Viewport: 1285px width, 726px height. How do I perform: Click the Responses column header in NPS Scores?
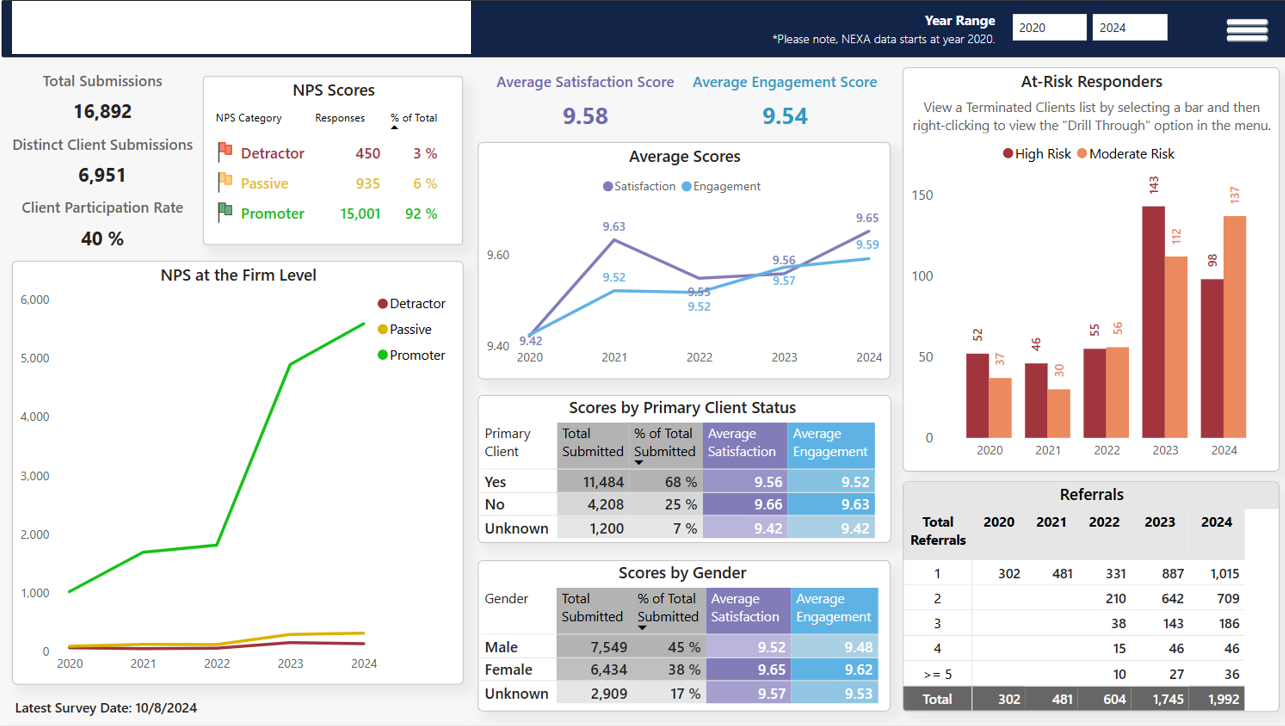pos(339,118)
